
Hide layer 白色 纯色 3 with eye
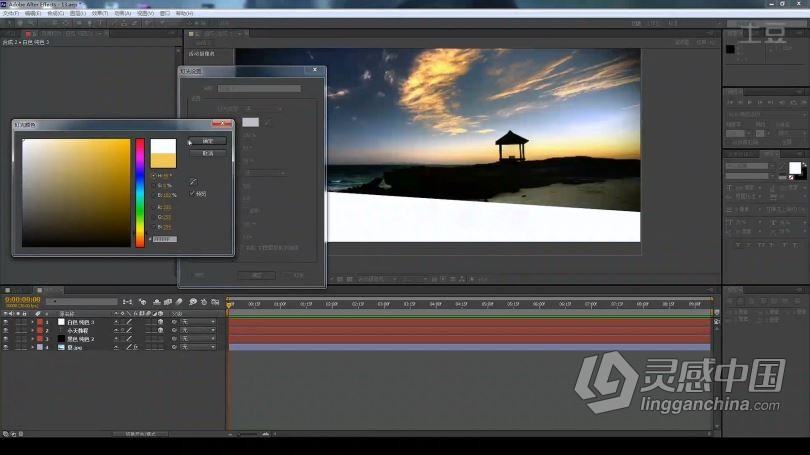point(6,322)
